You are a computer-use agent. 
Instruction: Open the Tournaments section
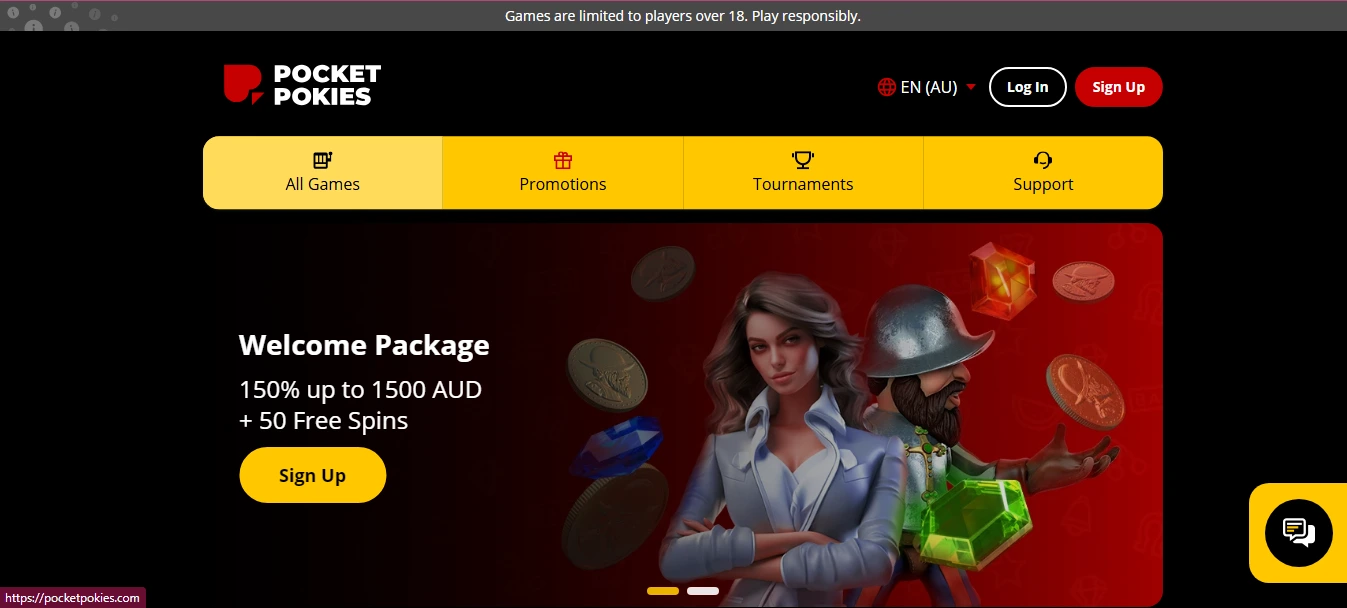click(803, 173)
